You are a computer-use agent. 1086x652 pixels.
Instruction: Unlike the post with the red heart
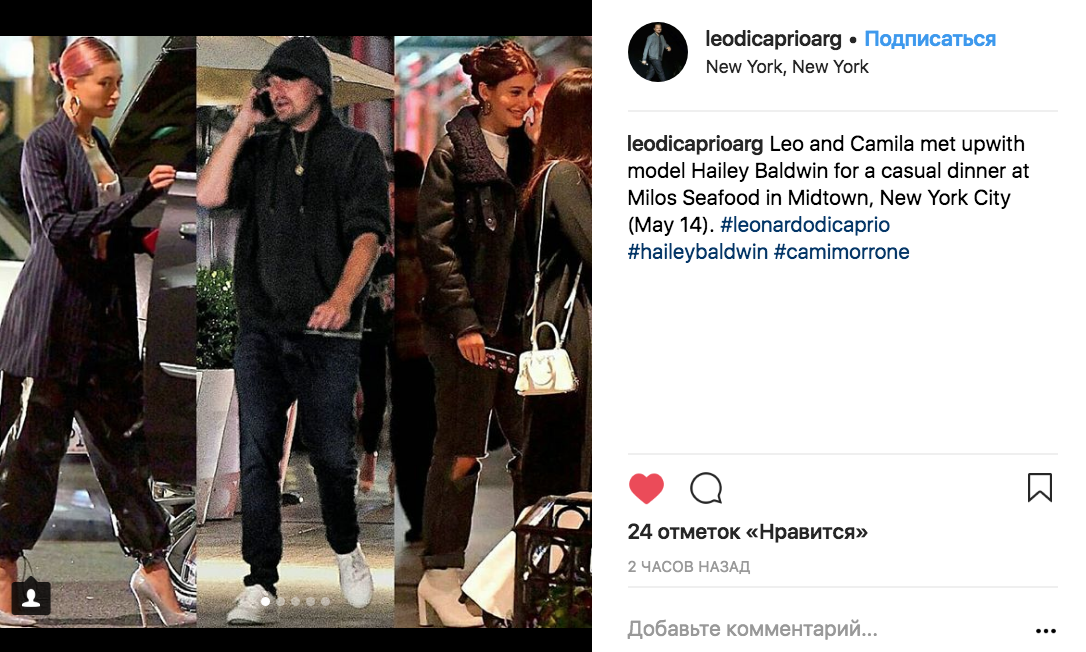tap(646, 488)
